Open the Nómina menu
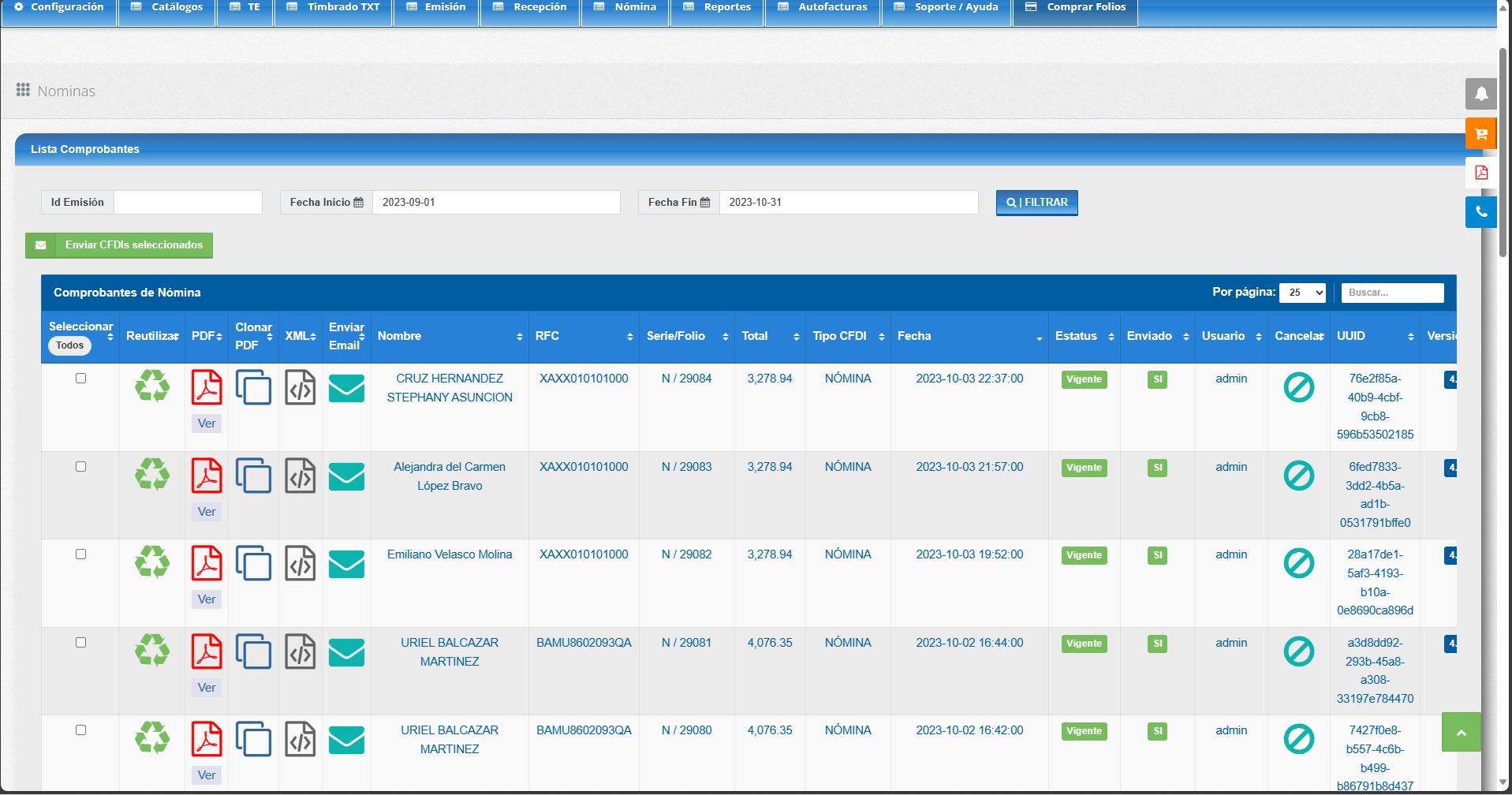1512x795 pixels. 625,7
